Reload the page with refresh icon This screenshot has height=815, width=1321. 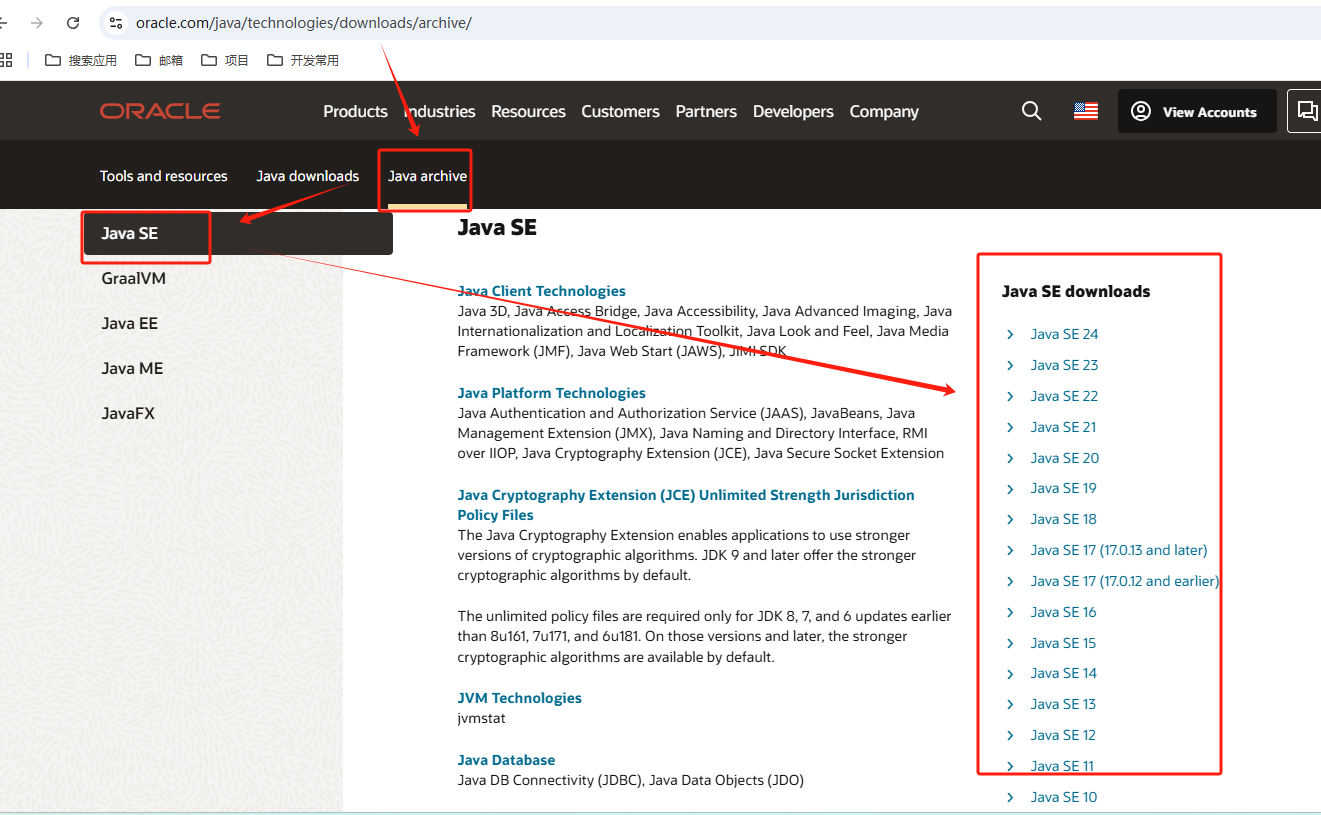(x=73, y=22)
